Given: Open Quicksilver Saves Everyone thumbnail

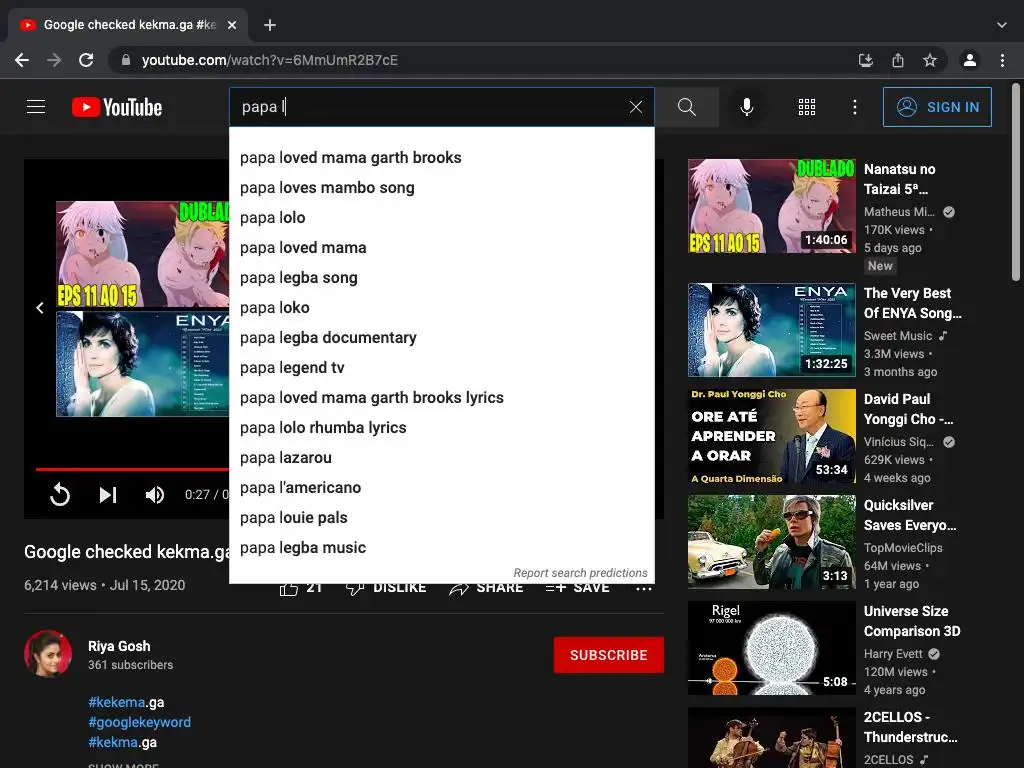Looking at the screenshot, I should [x=771, y=542].
